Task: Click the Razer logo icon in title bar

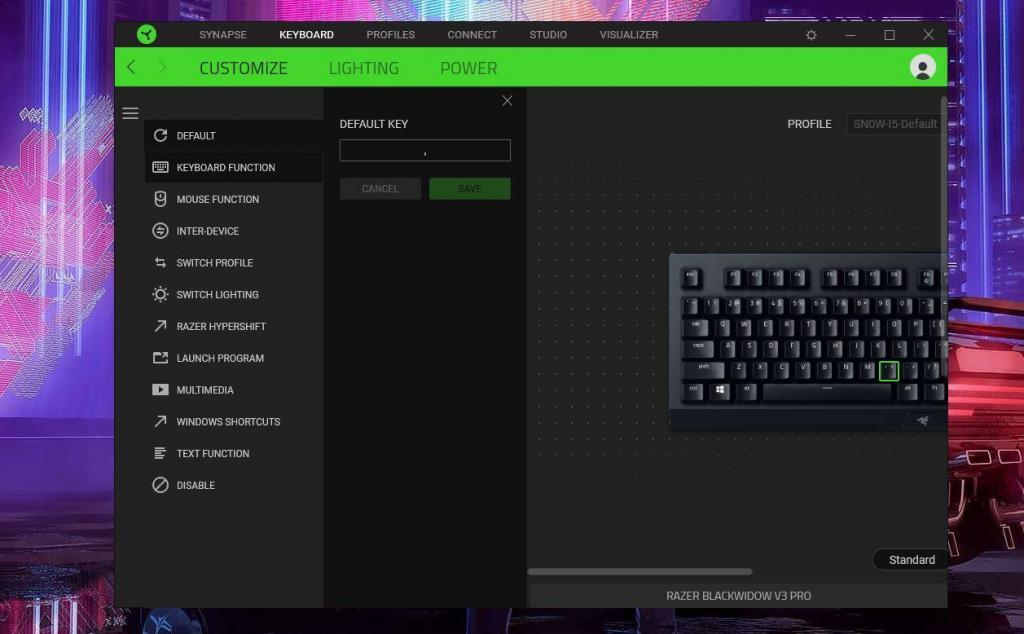Action: click(147, 34)
